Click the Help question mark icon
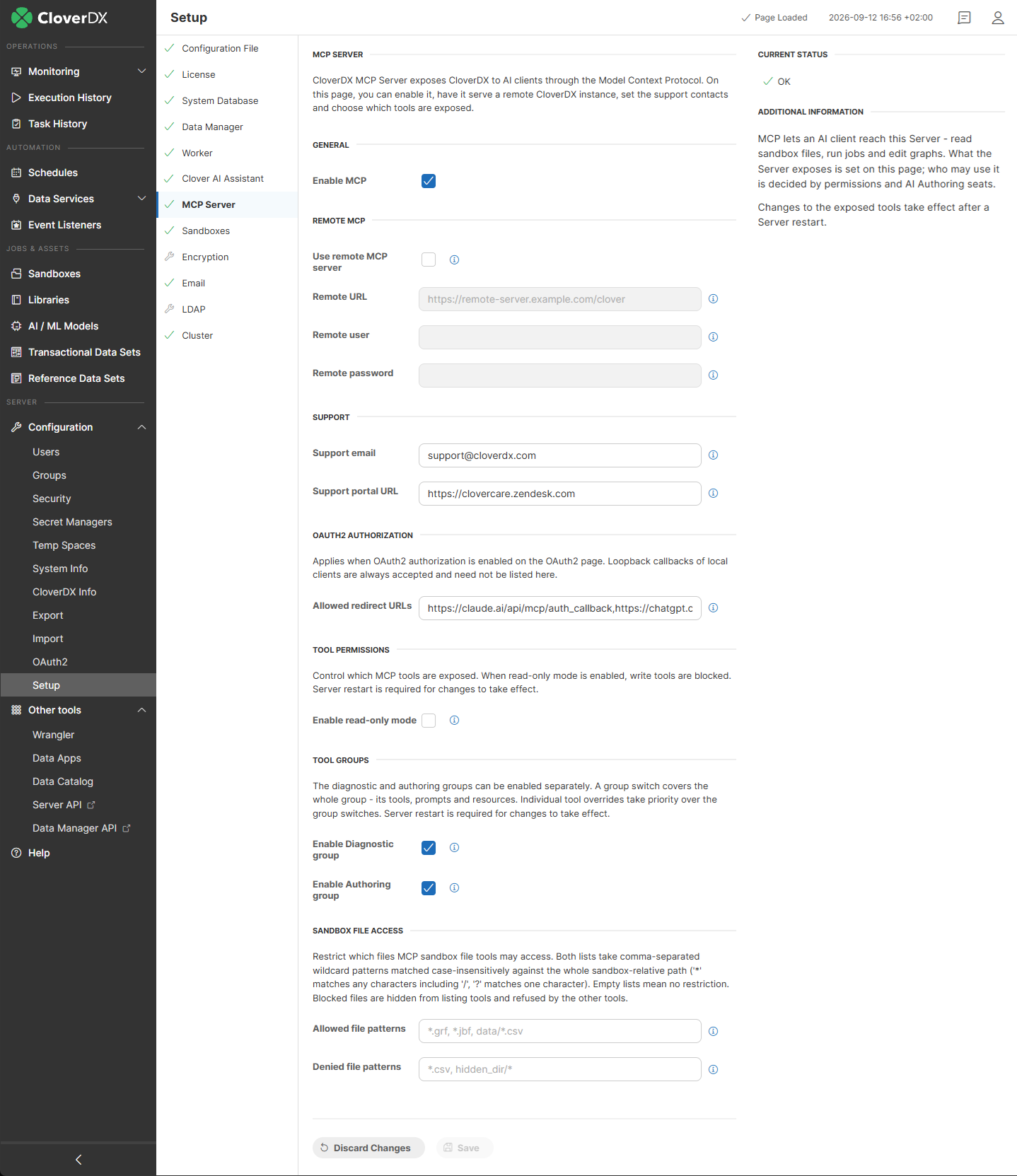 [16, 853]
